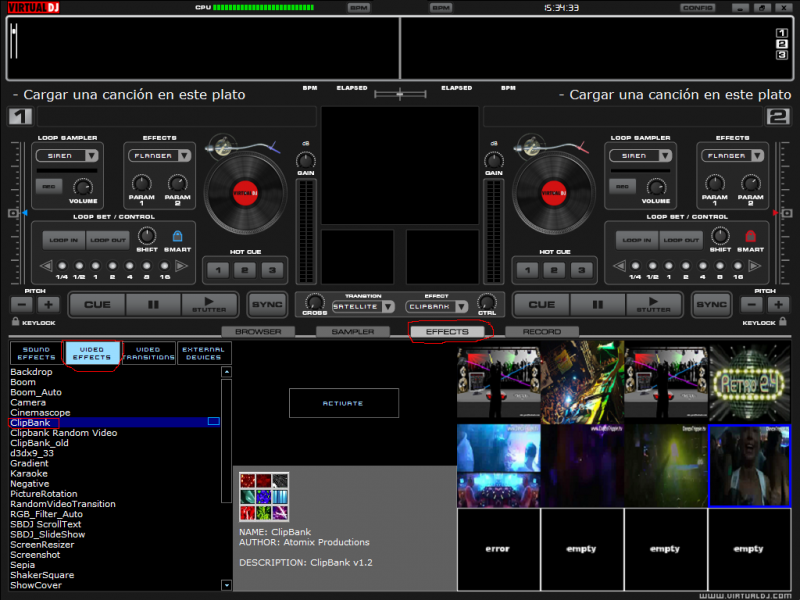Enable the left deck Keylock padlock

(15, 323)
